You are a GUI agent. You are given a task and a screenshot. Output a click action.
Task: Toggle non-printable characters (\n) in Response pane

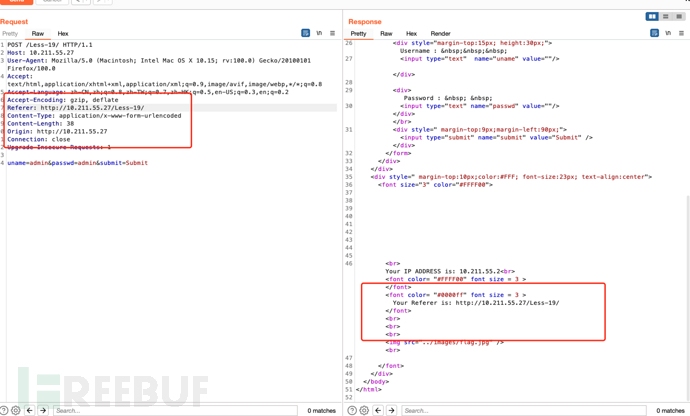tap(668, 33)
